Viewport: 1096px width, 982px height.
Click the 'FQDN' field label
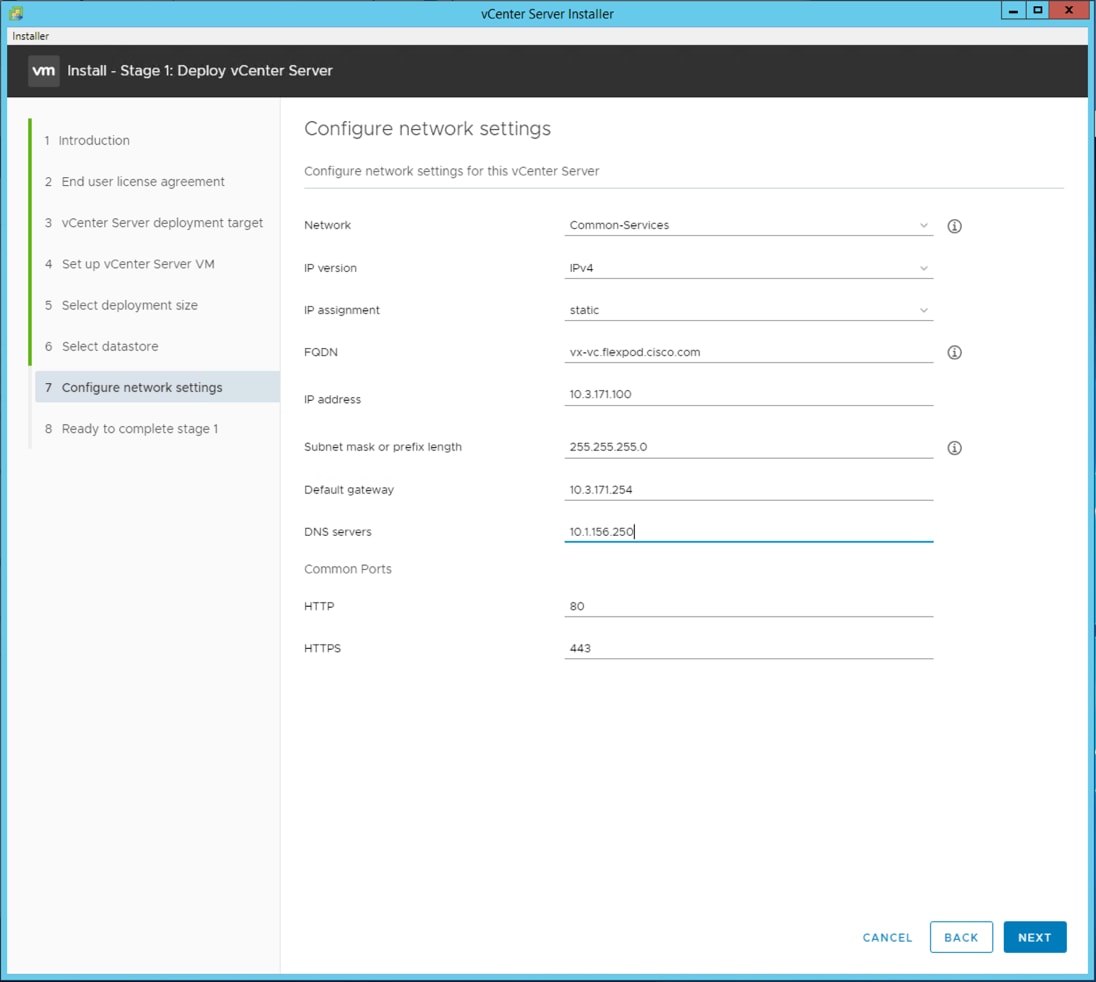pos(321,352)
